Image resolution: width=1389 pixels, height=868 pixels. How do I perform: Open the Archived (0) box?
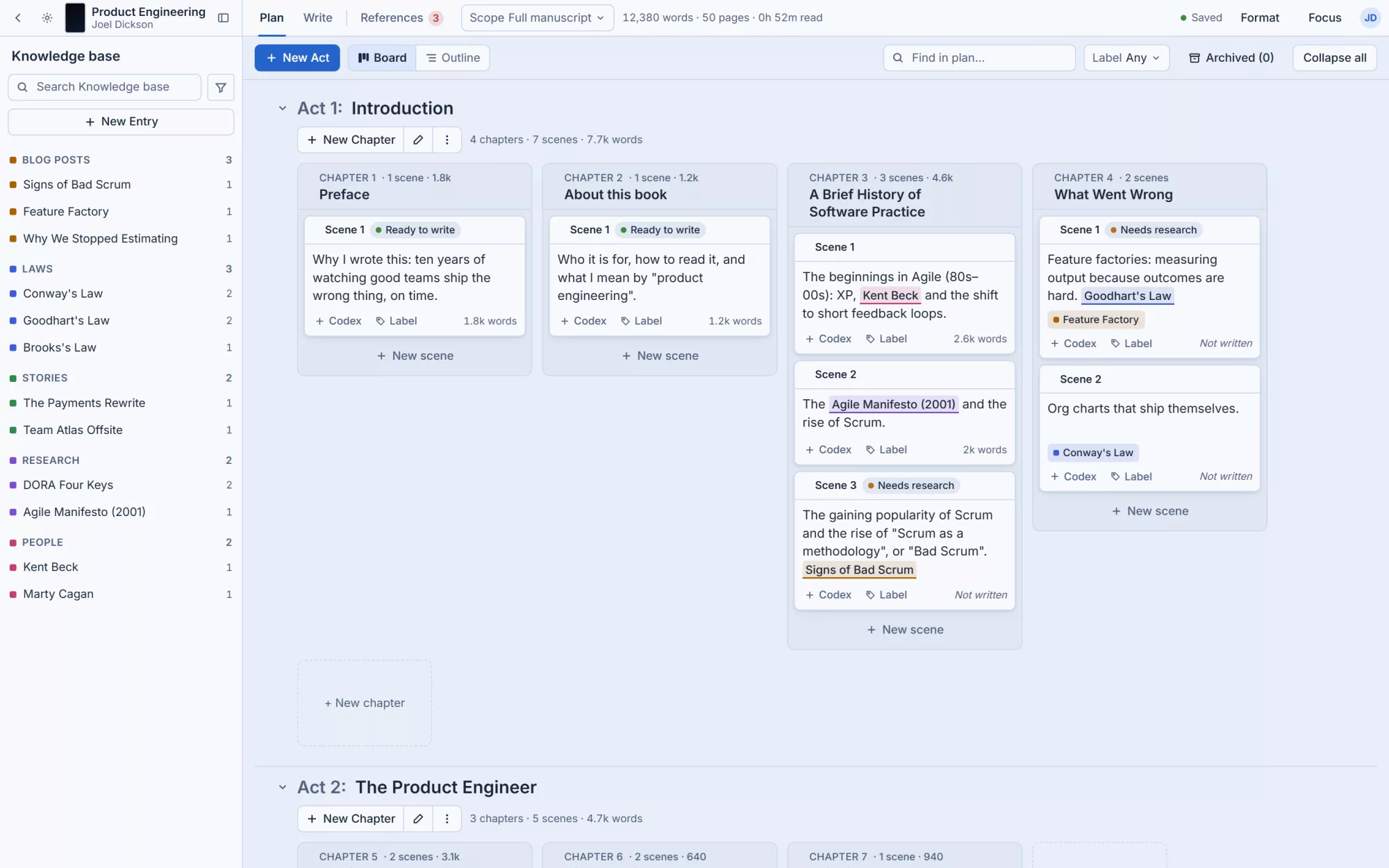click(1231, 58)
